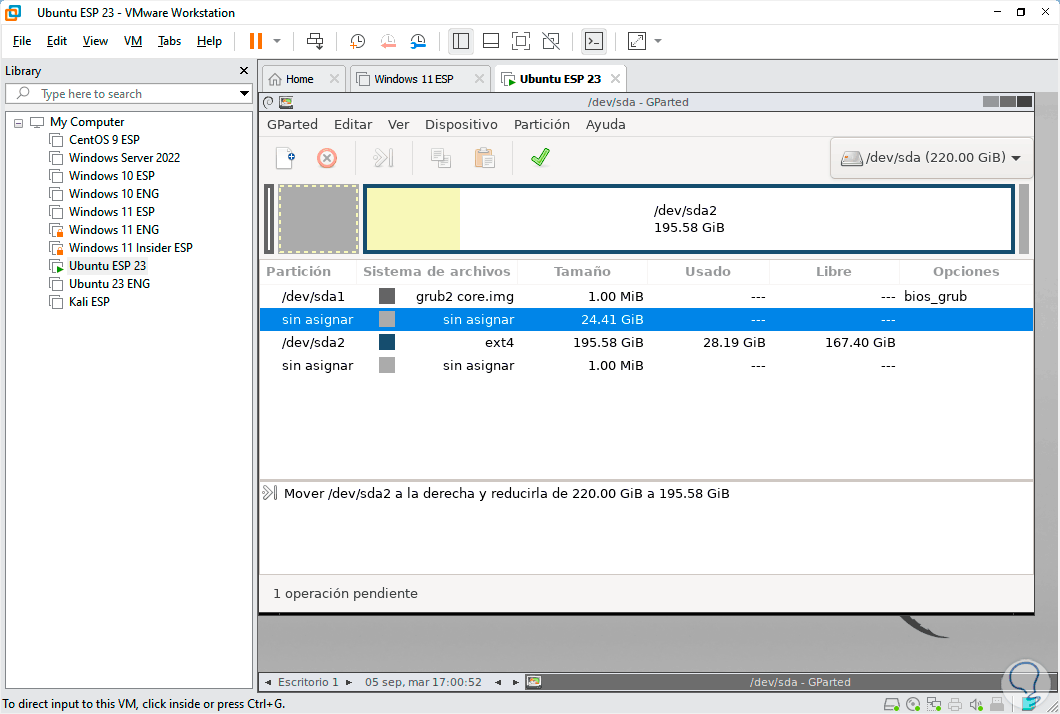Select Windows 10 ESP in the library
The width and height of the screenshot is (1060, 714).
112,176
